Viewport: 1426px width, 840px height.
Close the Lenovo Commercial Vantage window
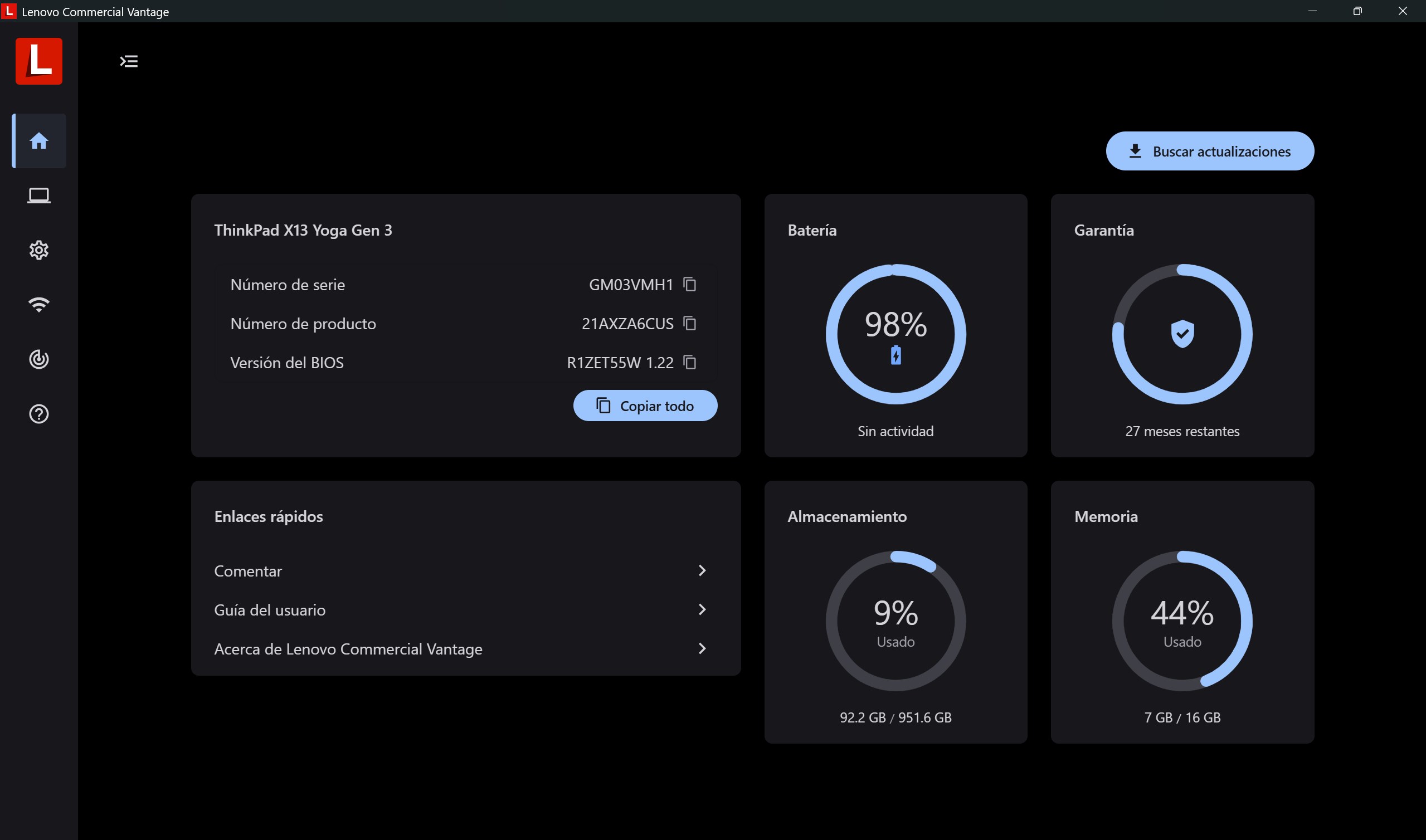click(1402, 11)
